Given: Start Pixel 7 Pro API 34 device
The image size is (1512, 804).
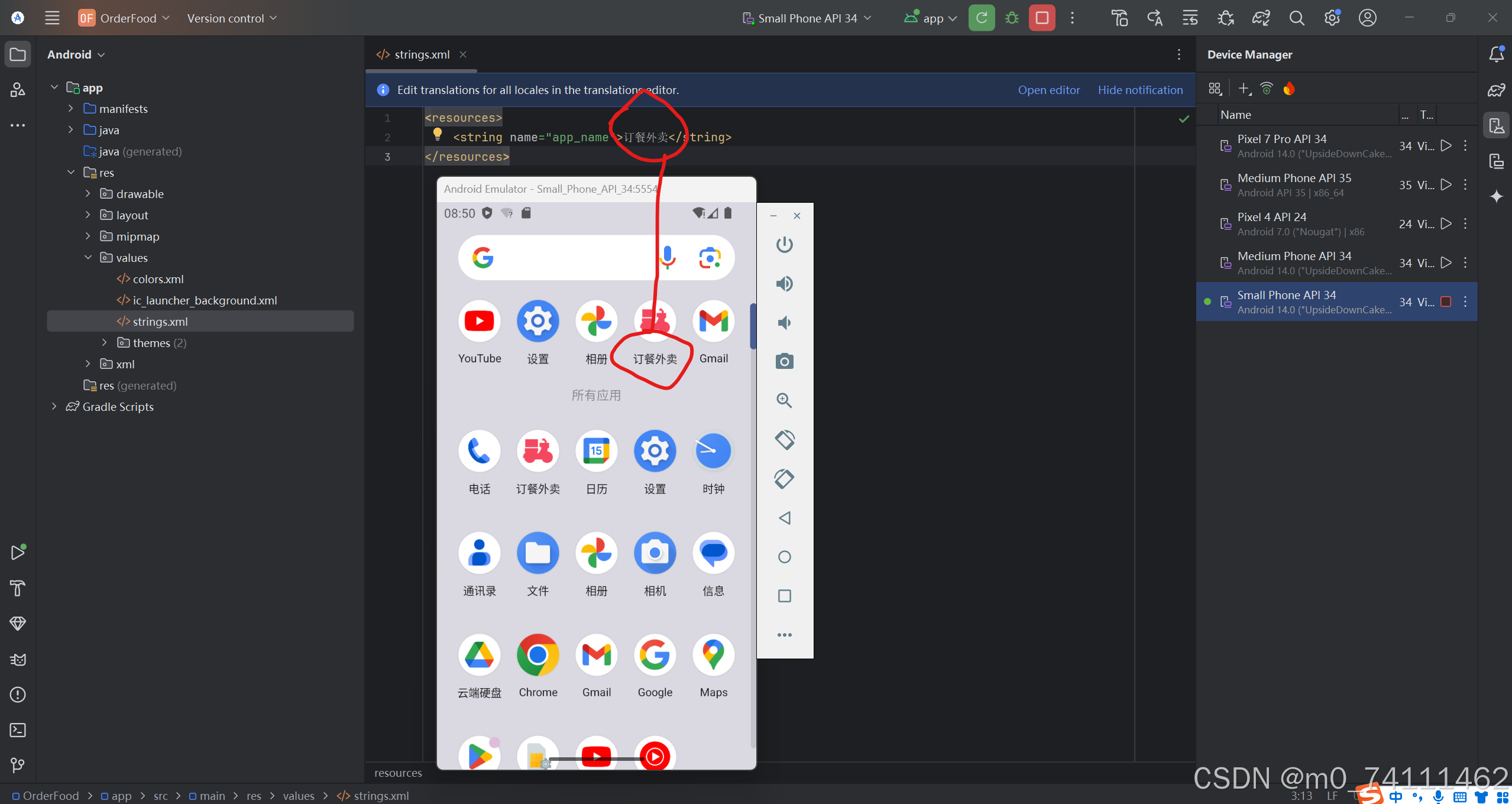Looking at the screenshot, I should tap(1446, 145).
